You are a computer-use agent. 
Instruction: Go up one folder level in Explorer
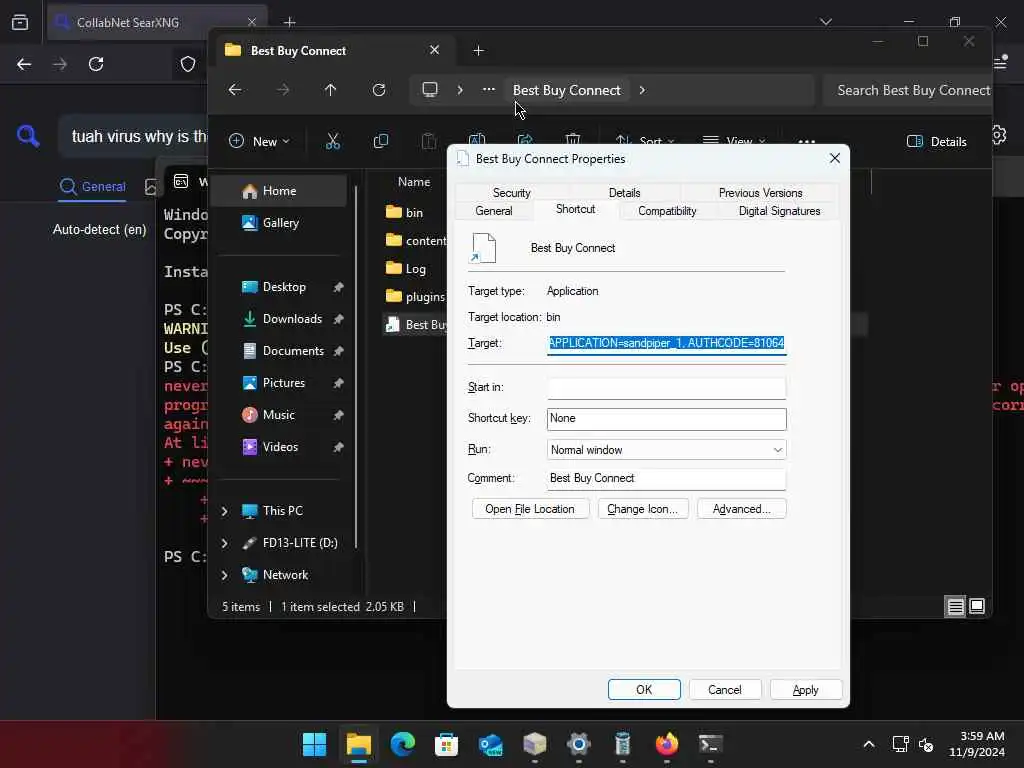330,90
